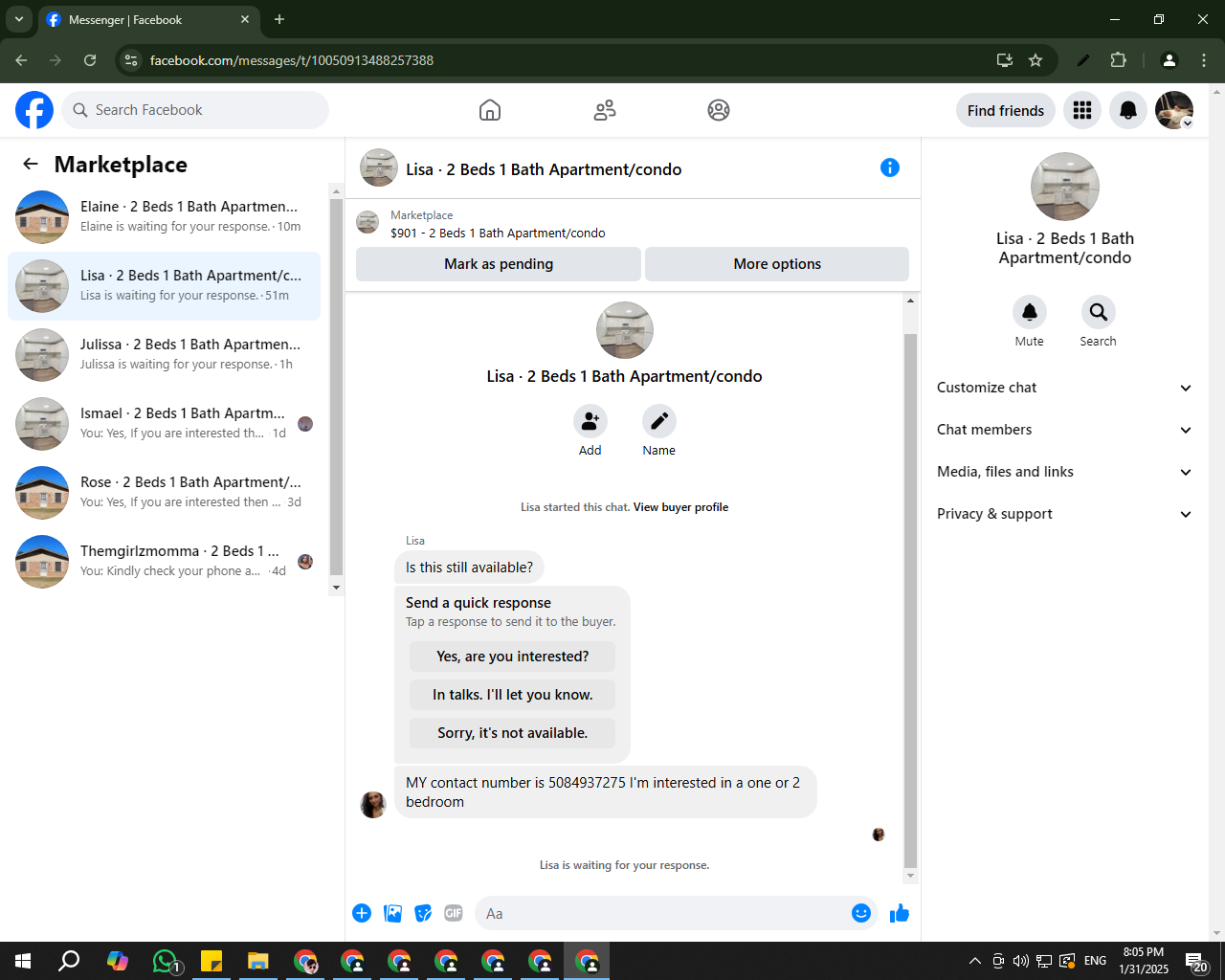
Task: Click the message input field
Action: [660, 913]
